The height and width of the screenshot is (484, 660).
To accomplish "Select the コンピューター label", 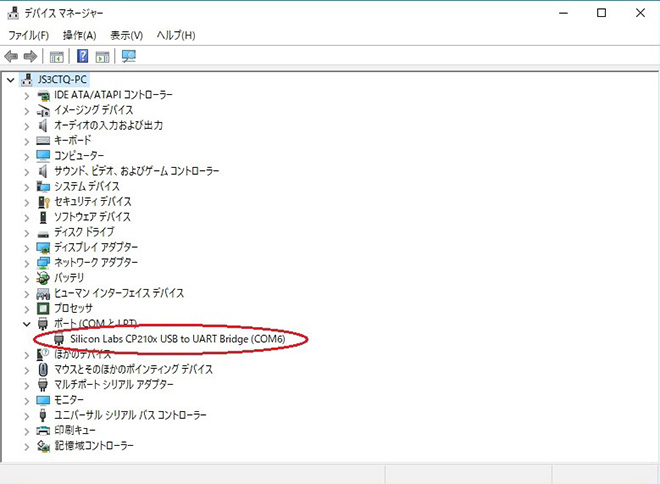I will pos(79,156).
